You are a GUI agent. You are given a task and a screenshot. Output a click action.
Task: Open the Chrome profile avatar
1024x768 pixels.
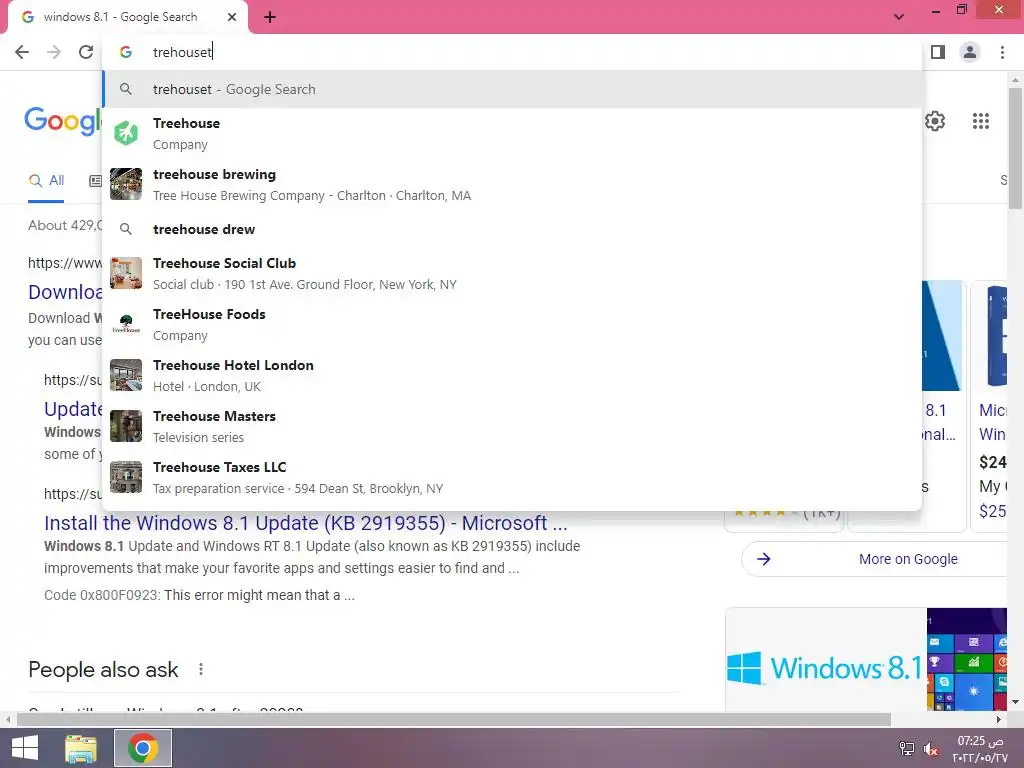(970, 52)
